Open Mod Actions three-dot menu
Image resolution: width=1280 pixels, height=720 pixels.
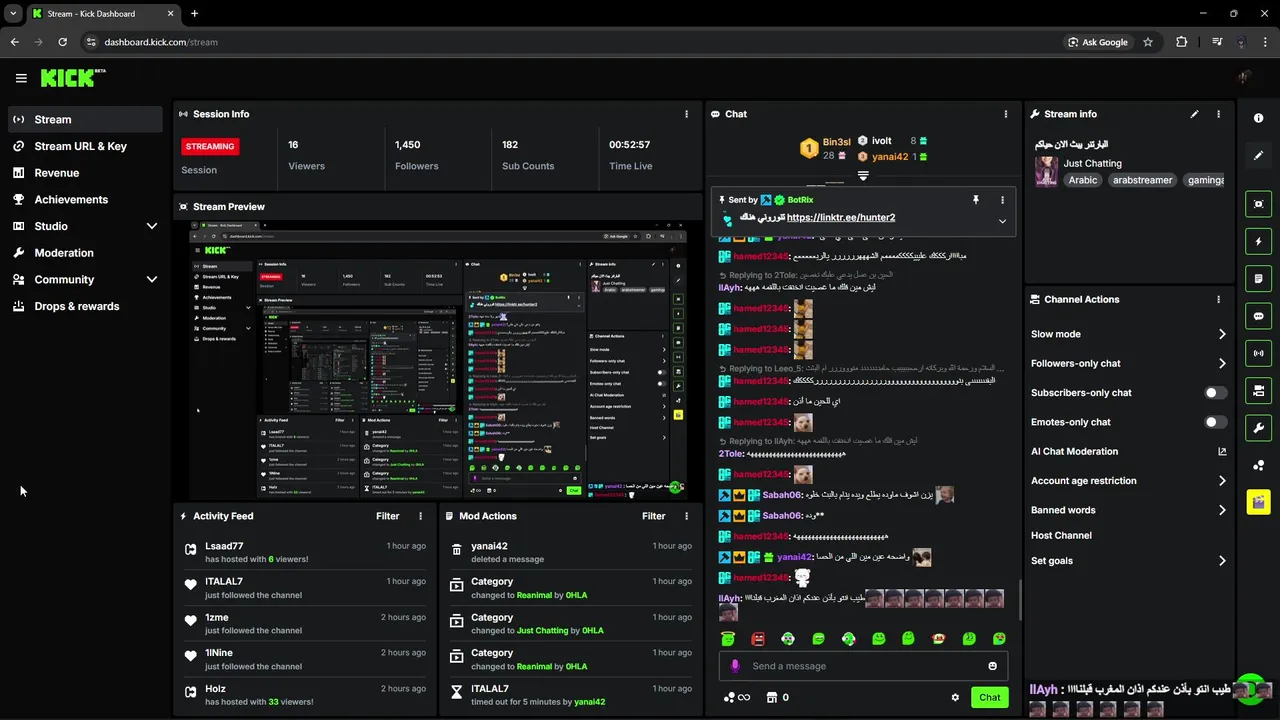[x=686, y=516]
